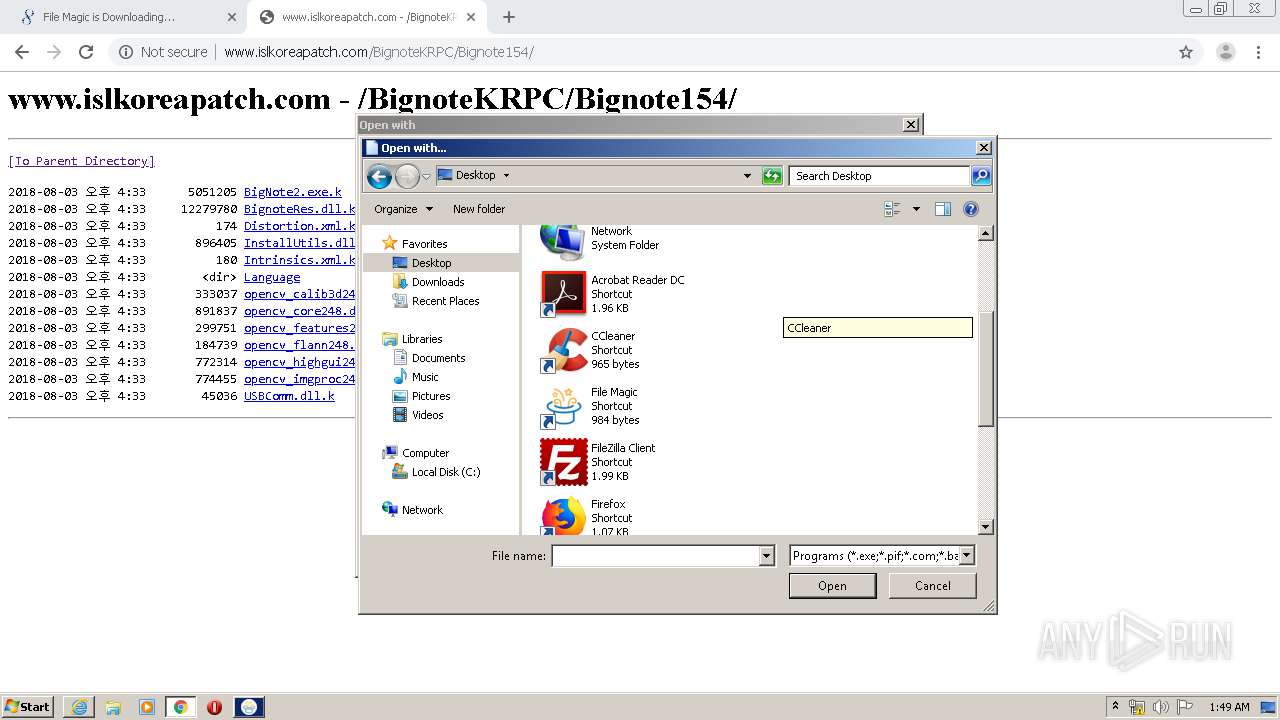Select the FileZilla Client shortcut icon
Viewport: 1280px width, 720px height.
563,462
